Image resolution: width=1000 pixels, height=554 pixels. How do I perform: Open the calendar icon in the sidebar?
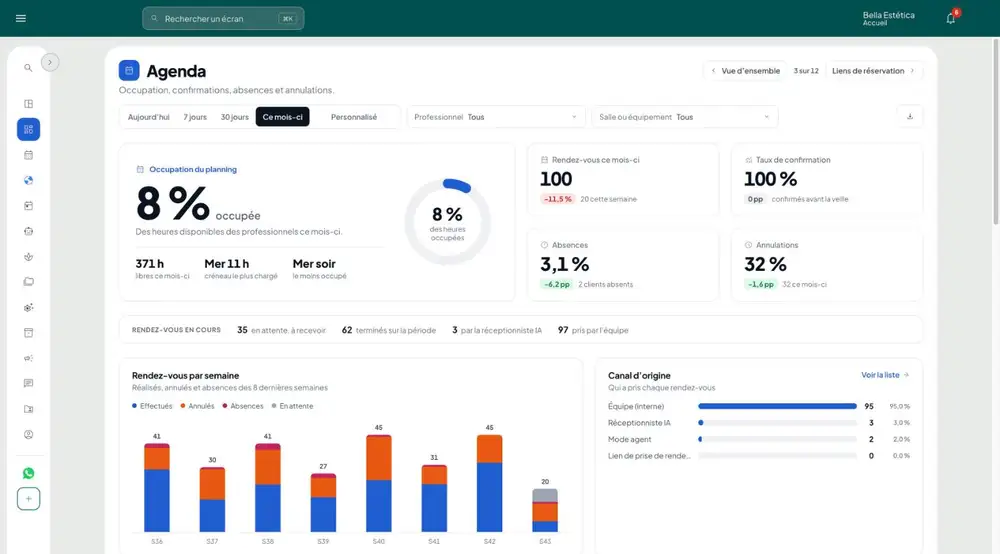click(x=28, y=155)
